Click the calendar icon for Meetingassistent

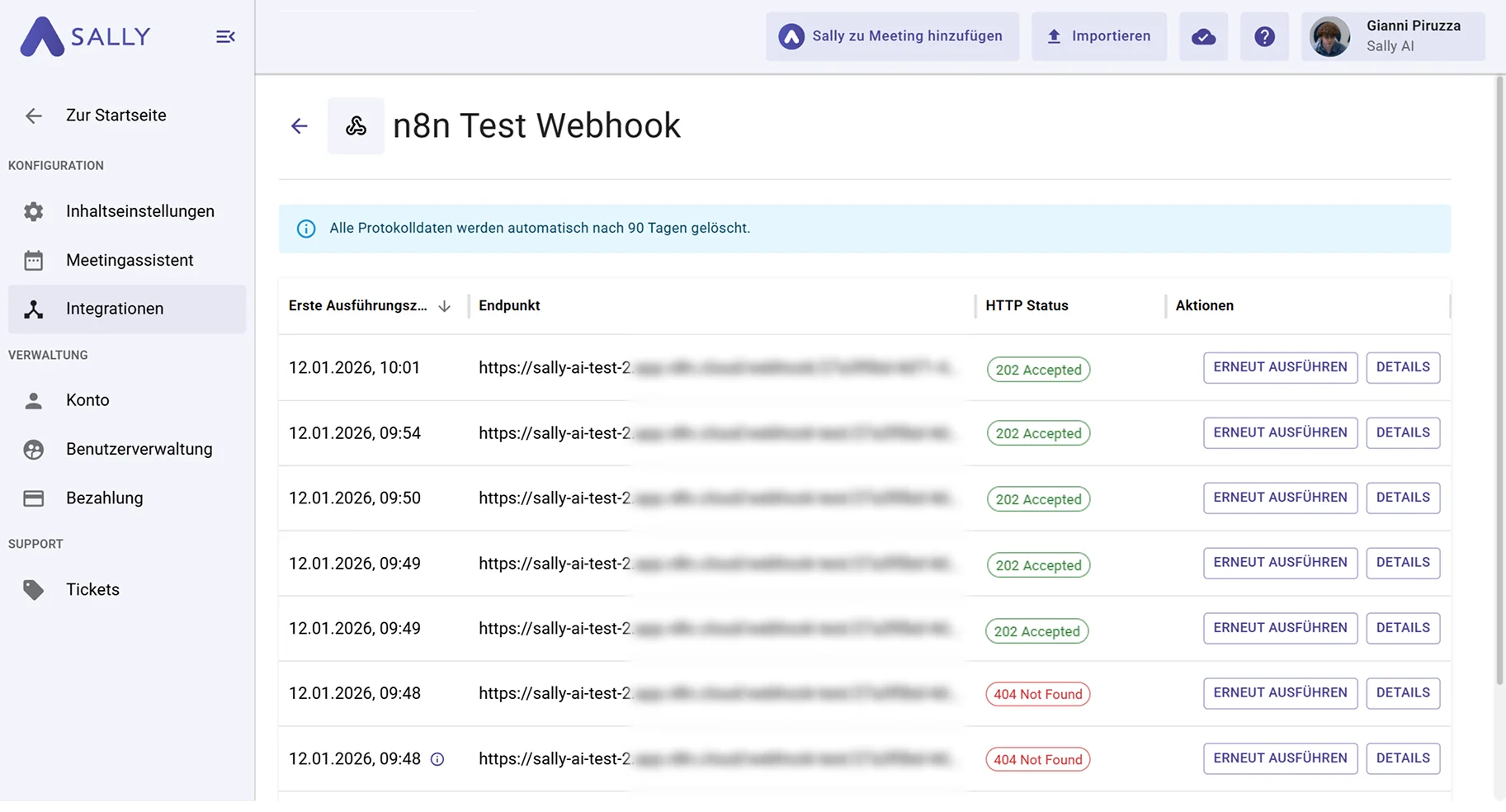click(33, 260)
